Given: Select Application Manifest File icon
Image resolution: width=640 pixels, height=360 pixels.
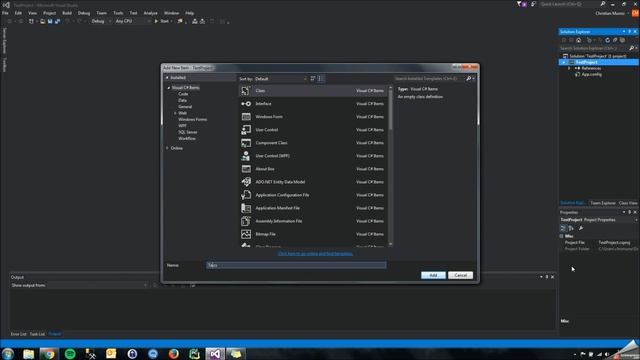Looking at the screenshot, I should tap(246, 208).
